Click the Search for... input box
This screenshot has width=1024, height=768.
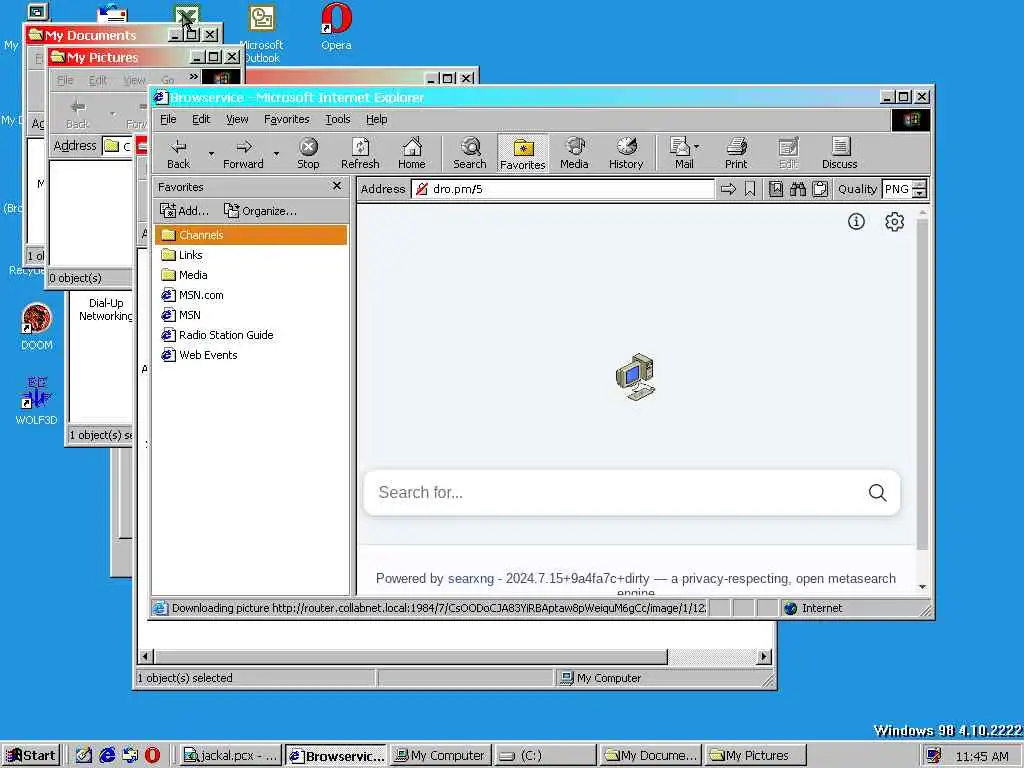(x=614, y=492)
